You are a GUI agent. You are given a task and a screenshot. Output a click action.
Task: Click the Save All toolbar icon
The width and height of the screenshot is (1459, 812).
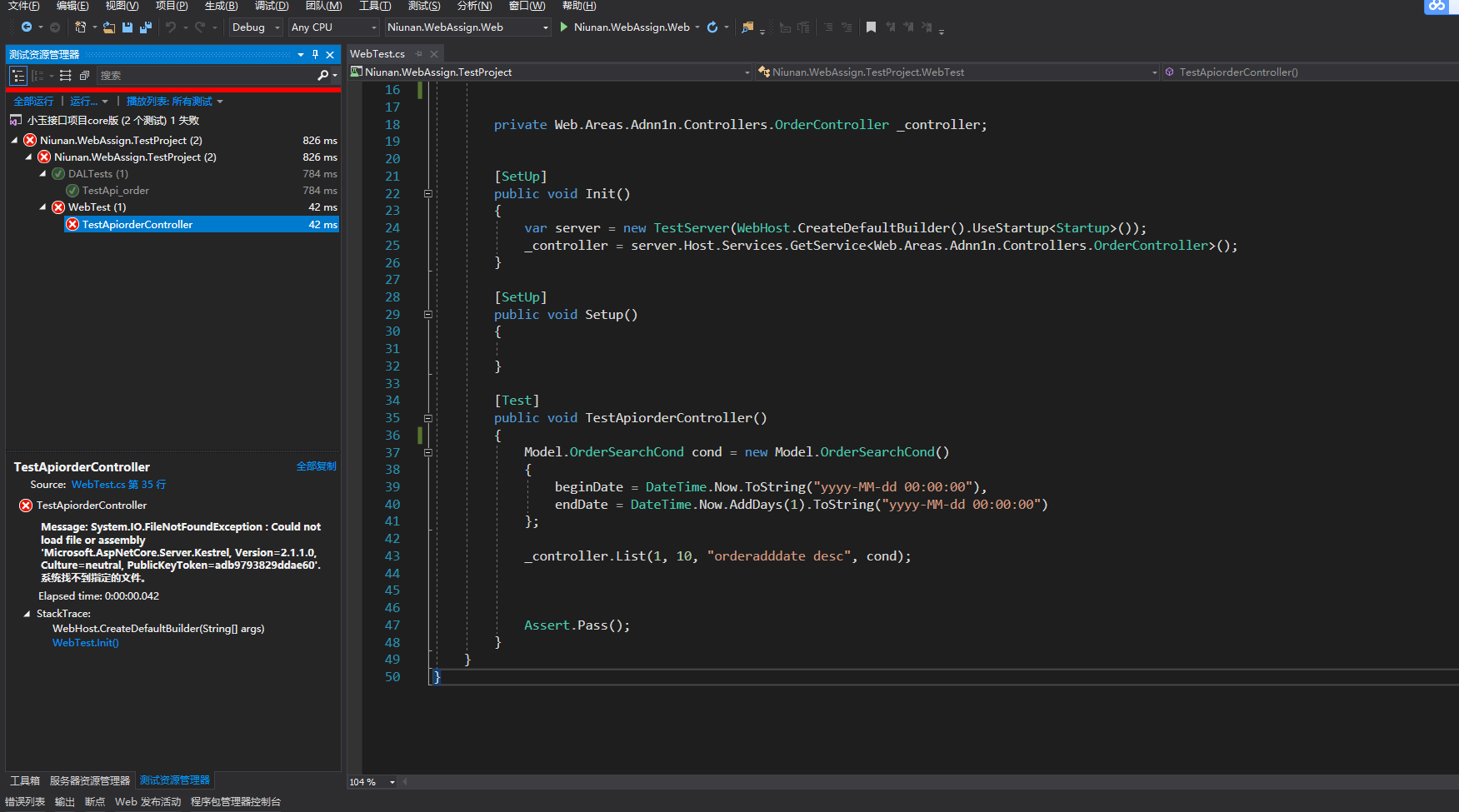coord(146,27)
